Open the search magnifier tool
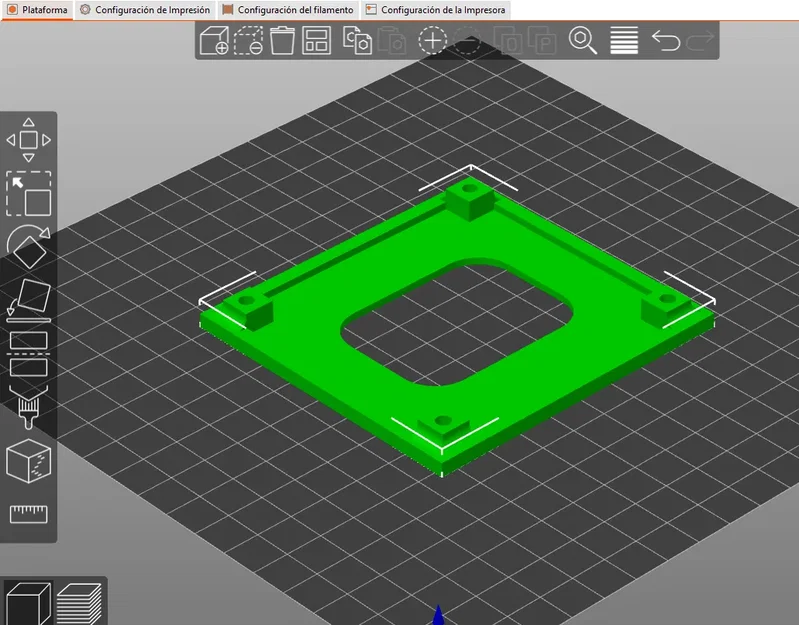Screen dimensions: 799x625 coord(582,40)
